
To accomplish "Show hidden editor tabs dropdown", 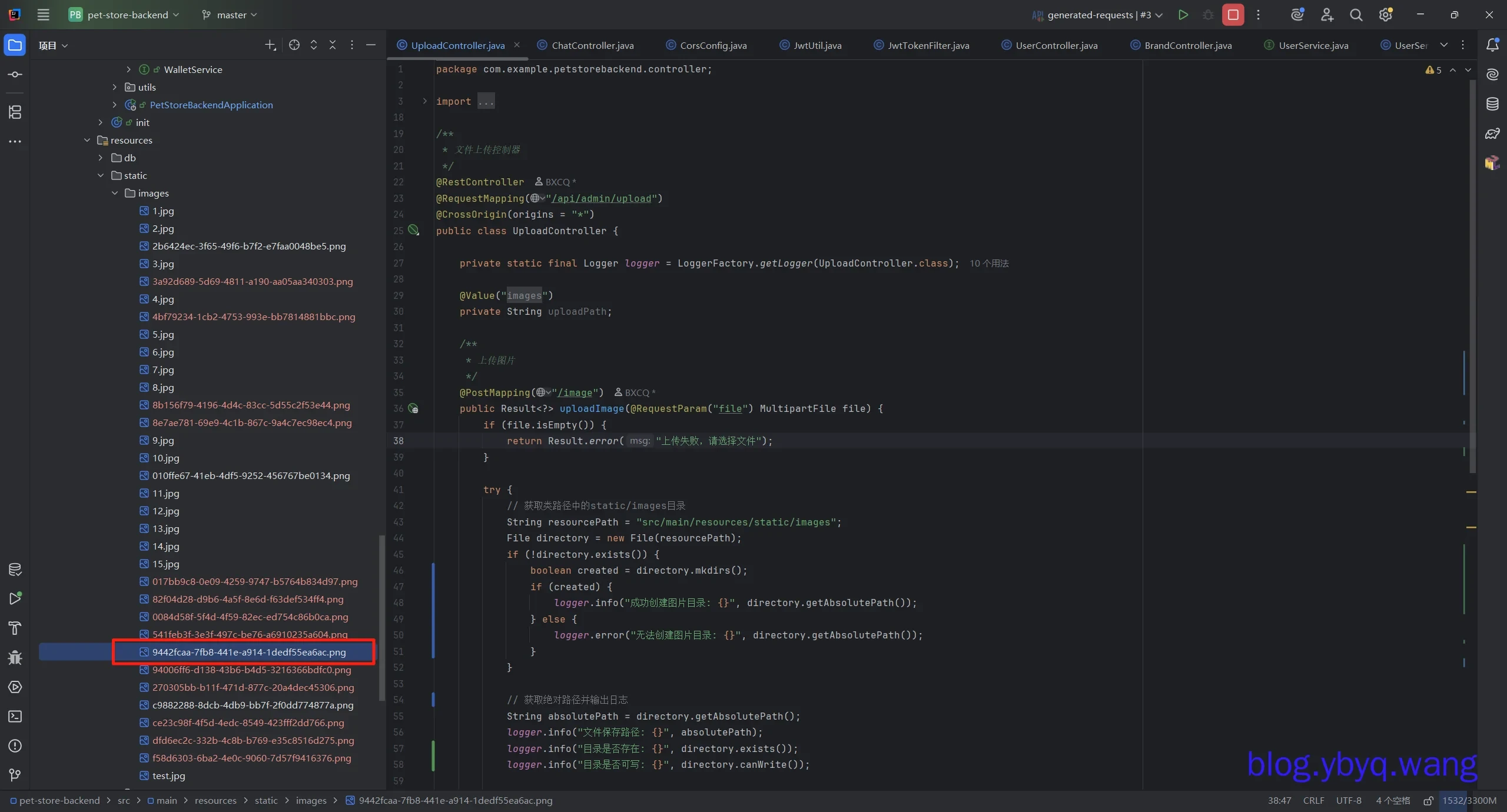I will (x=1443, y=45).
